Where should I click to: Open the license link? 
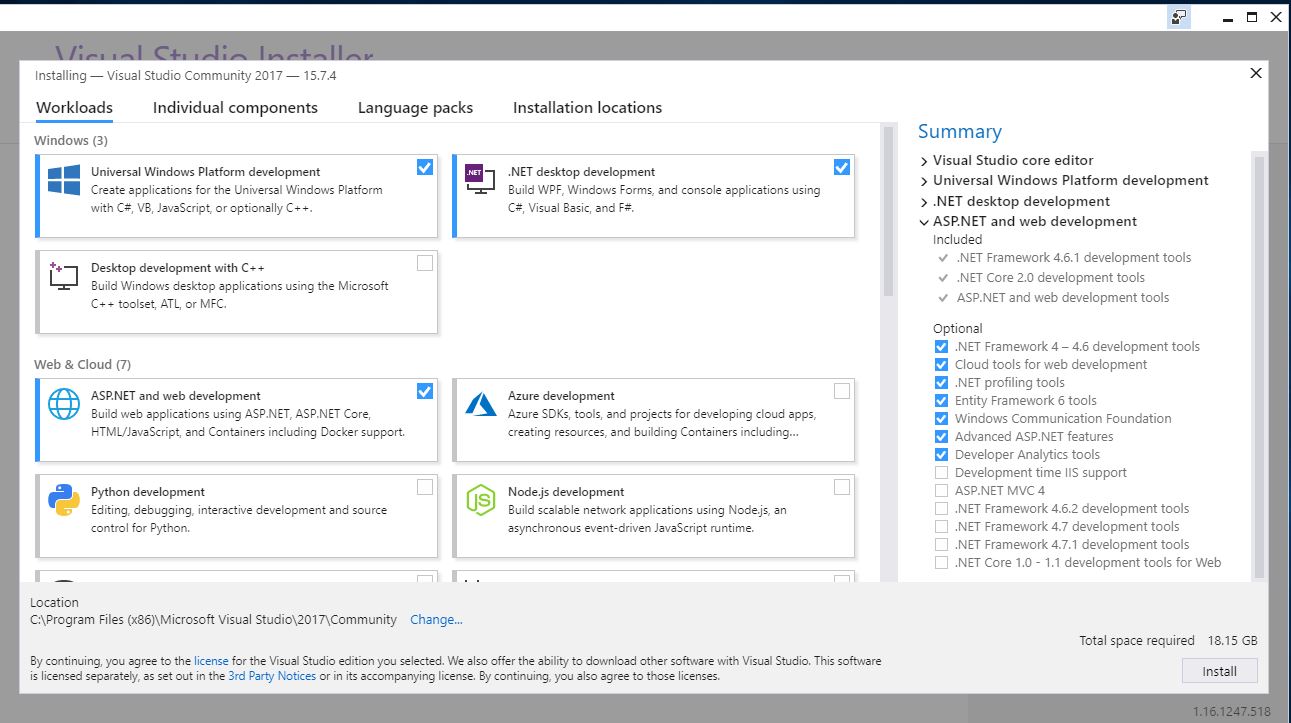point(211,661)
